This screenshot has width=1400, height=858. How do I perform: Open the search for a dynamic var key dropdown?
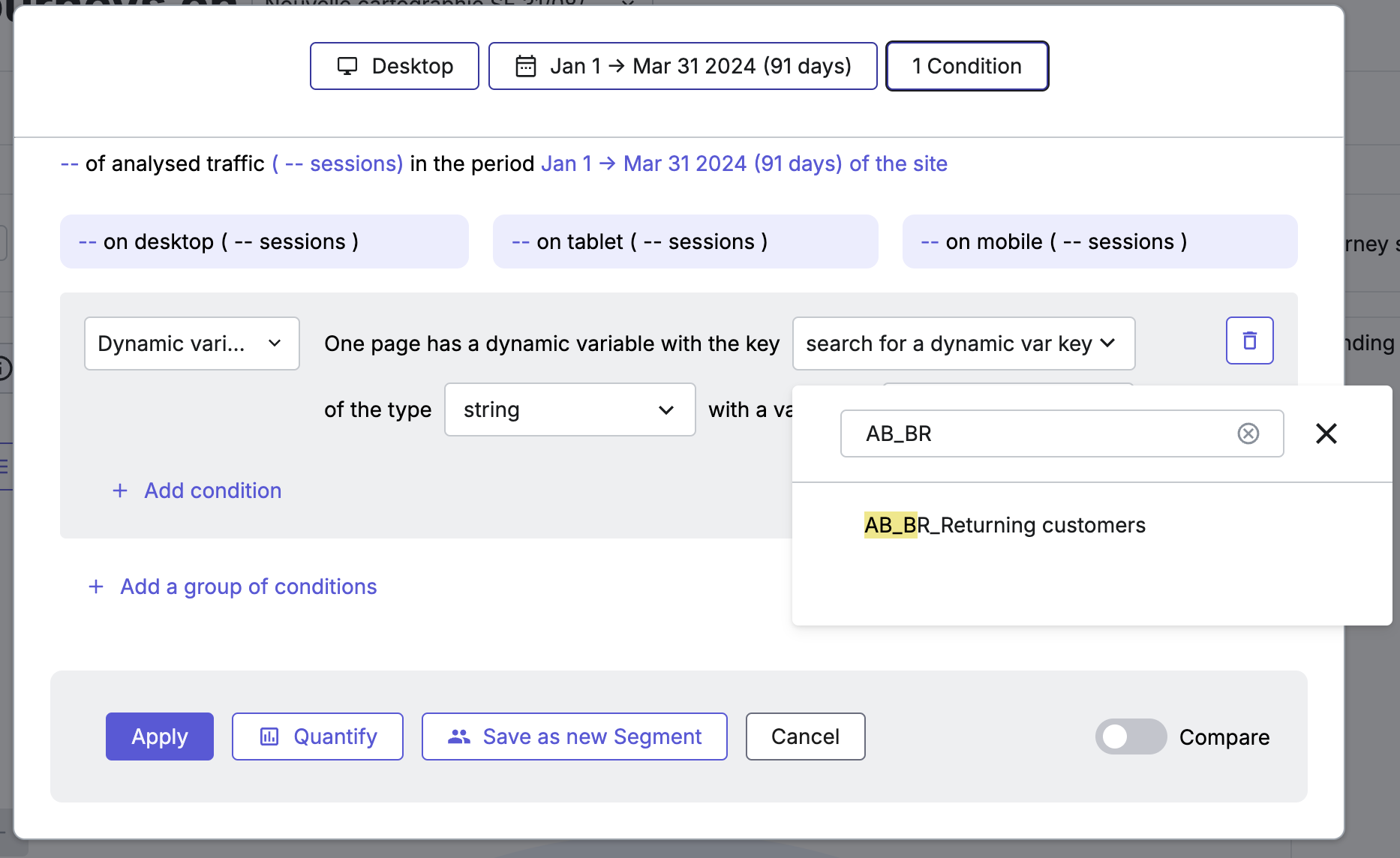tap(963, 343)
